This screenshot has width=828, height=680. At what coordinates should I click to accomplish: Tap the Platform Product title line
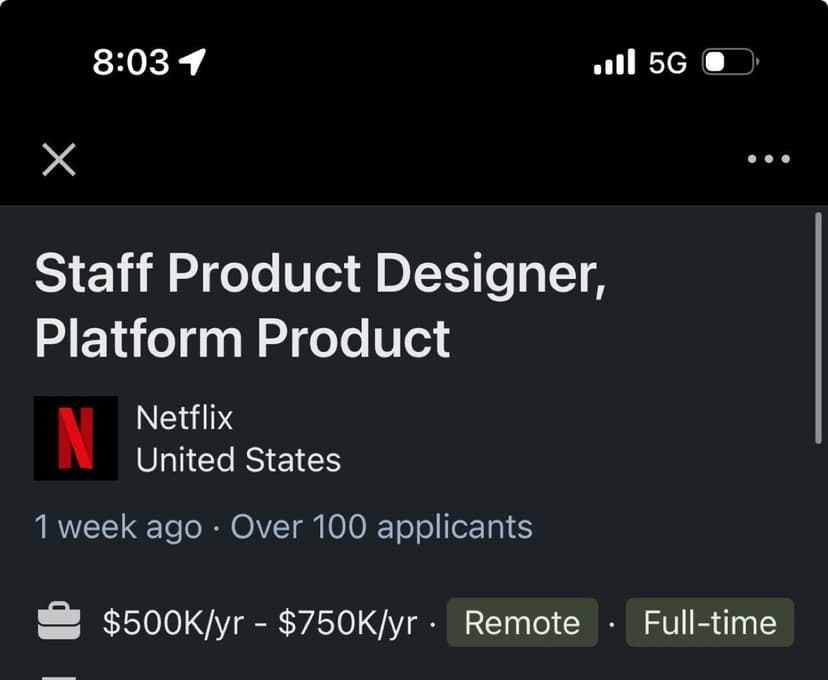242,338
